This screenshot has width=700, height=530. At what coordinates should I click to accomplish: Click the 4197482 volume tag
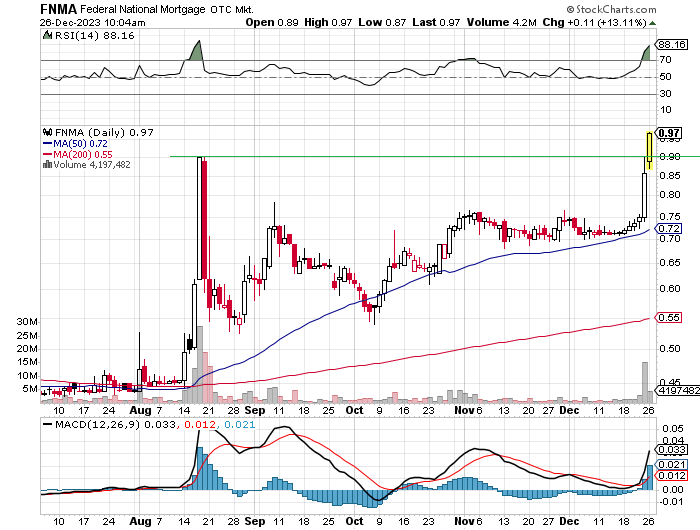tap(677, 391)
